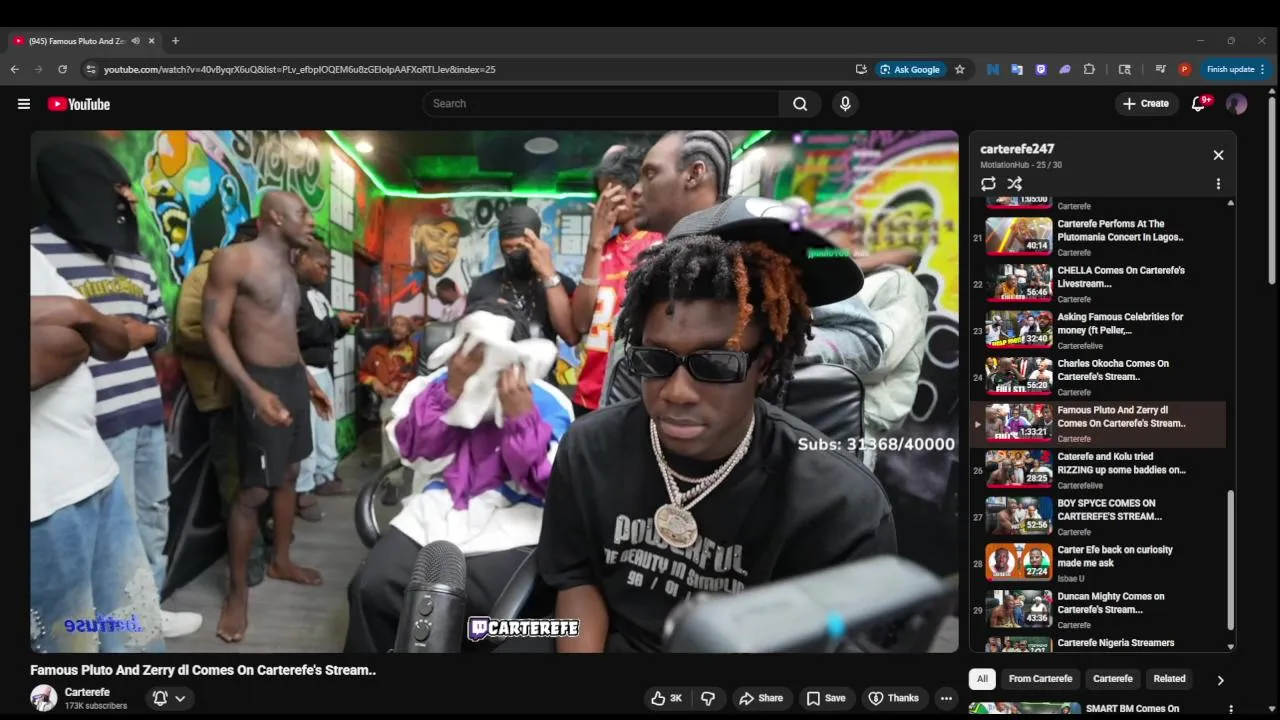Play 'CHELLA Comes On Carterefe's Livestream' video
Screen dimensions: 1280x720
click(1098, 284)
